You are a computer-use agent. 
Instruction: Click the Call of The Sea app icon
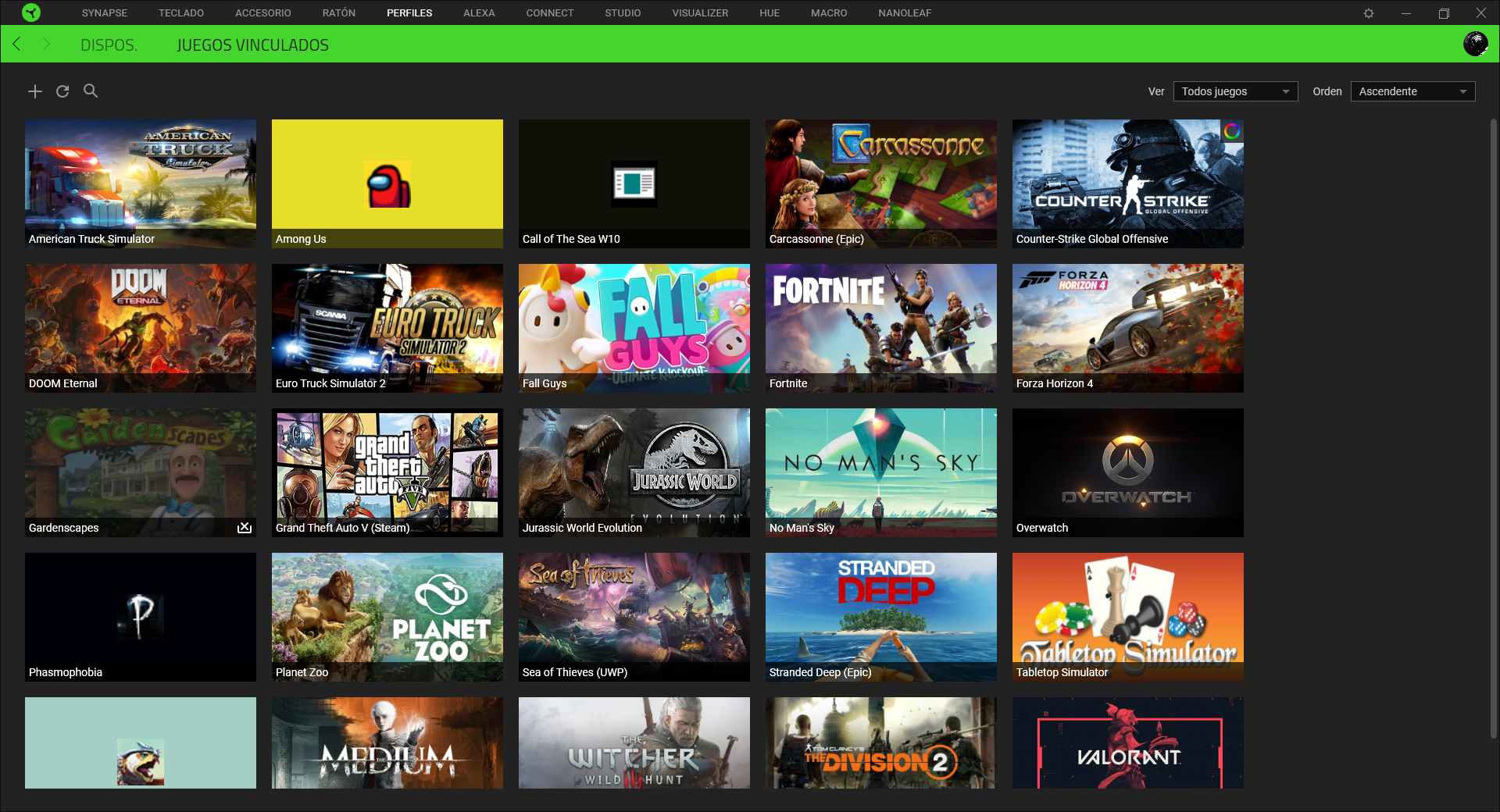(x=634, y=184)
